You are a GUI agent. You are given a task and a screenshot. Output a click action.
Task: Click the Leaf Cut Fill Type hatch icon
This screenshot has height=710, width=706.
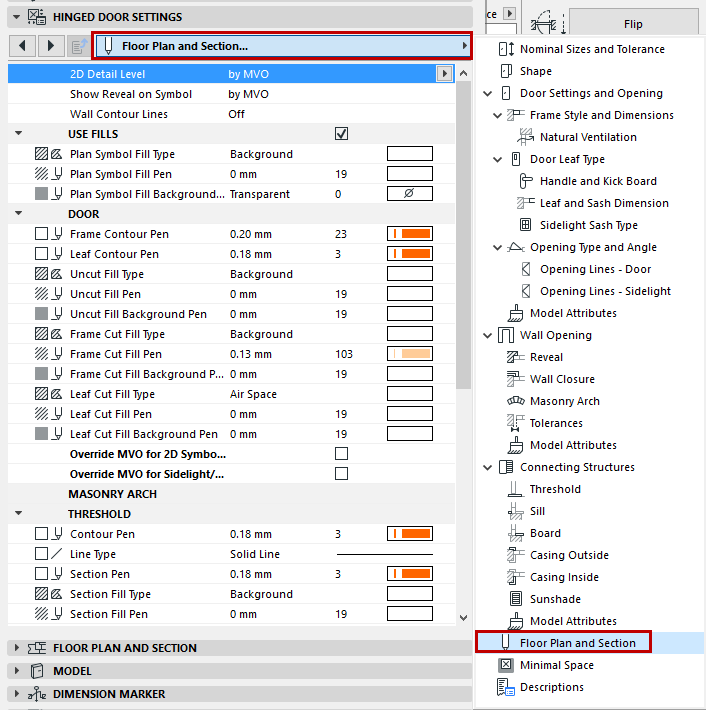41,394
